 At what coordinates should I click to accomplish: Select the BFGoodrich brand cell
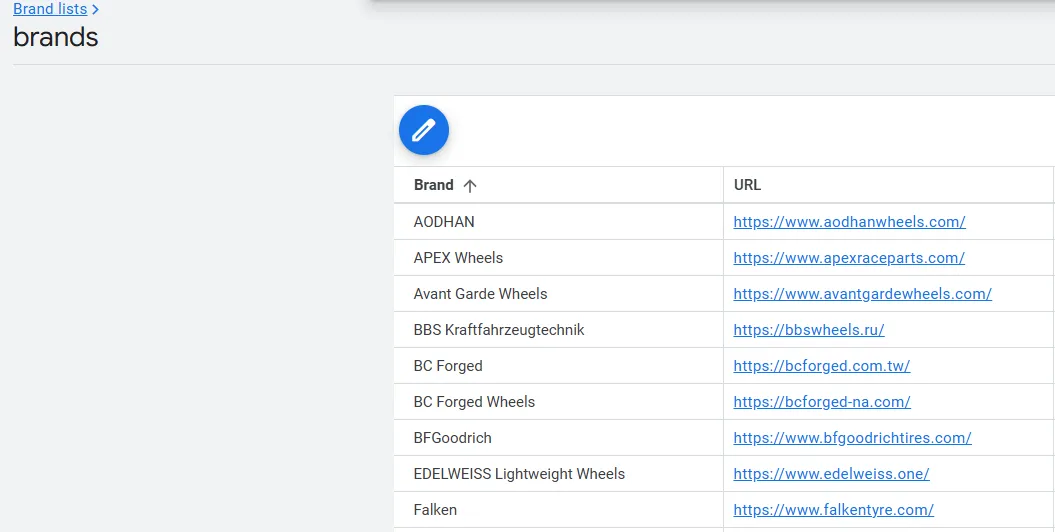[x=558, y=438]
